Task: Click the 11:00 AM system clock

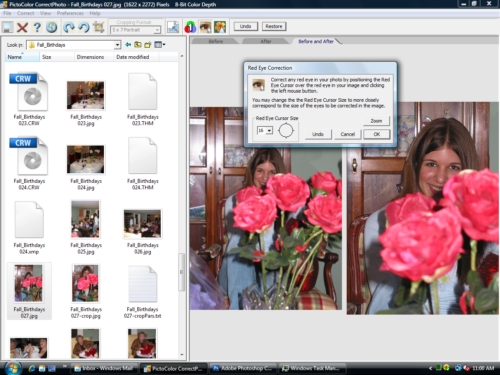Action: pyautogui.click(x=483, y=368)
